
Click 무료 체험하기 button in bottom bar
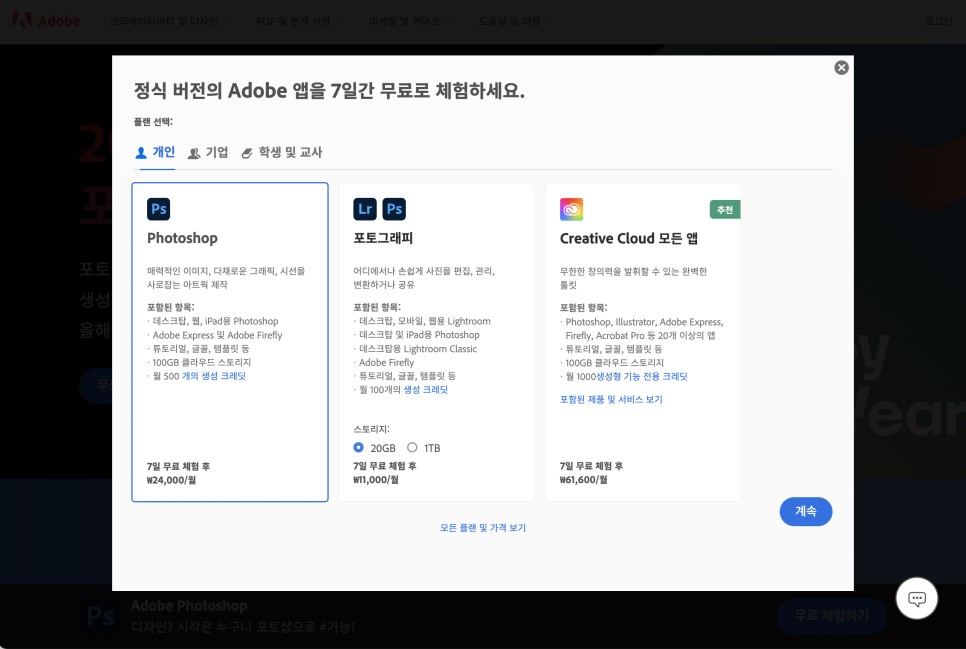(832, 615)
